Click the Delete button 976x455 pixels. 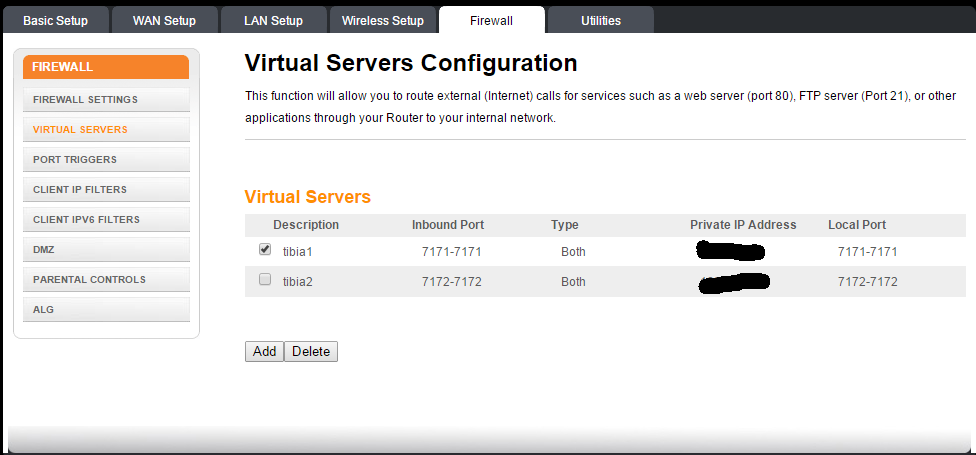coord(311,351)
